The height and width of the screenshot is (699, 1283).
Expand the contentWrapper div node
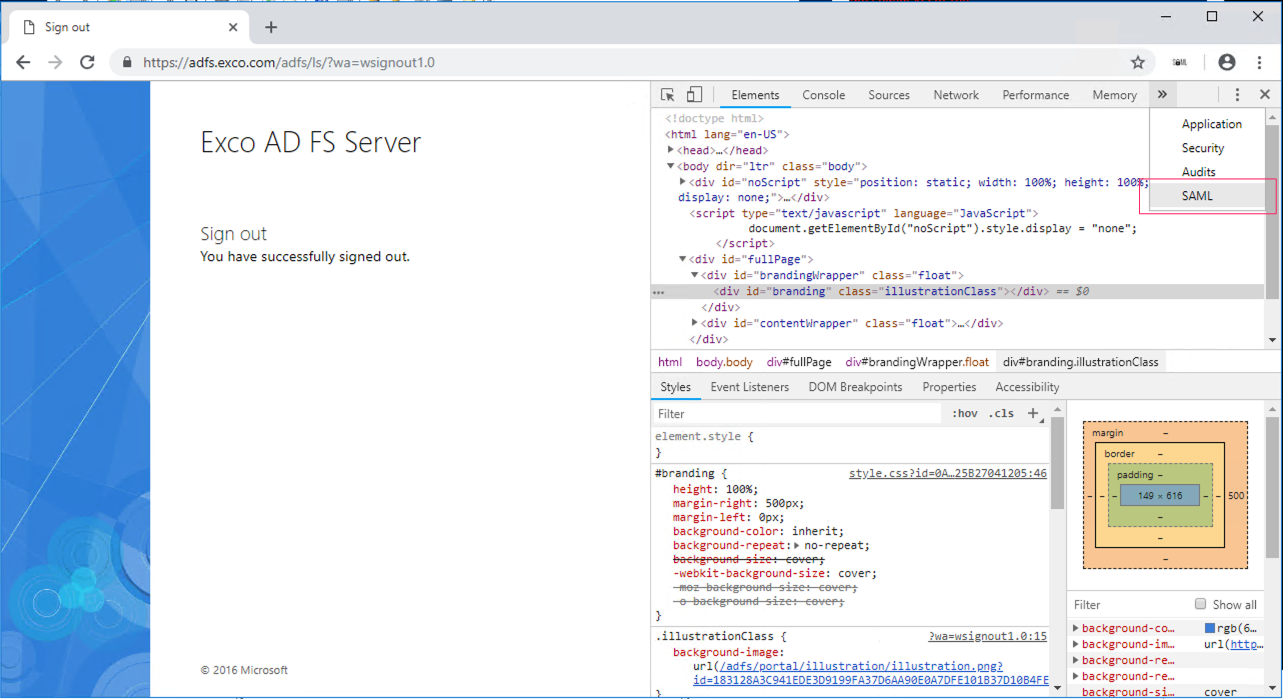tap(695, 323)
